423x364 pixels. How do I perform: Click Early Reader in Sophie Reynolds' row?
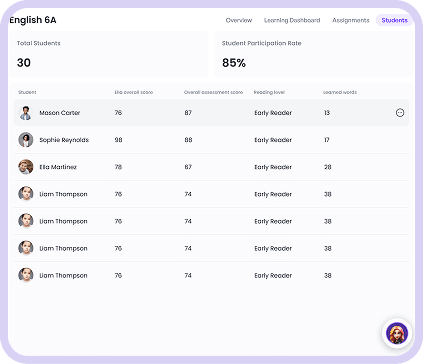tap(273, 140)
